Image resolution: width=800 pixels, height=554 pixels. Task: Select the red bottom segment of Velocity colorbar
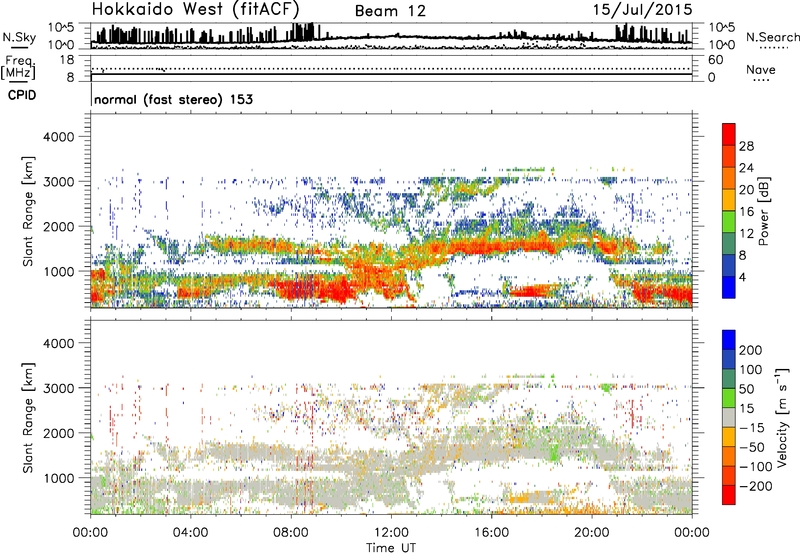pyautogui.click(x=729, y=495)
